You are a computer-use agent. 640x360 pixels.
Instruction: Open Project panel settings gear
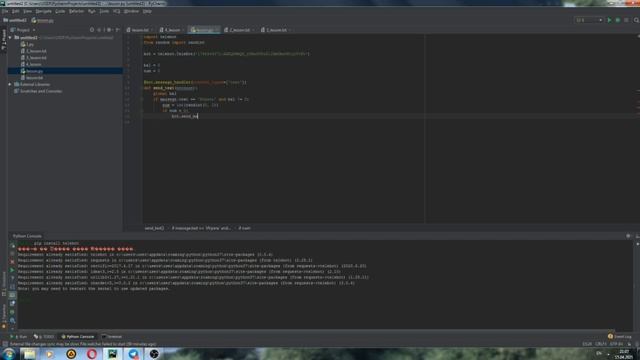[x=109, y=30]
